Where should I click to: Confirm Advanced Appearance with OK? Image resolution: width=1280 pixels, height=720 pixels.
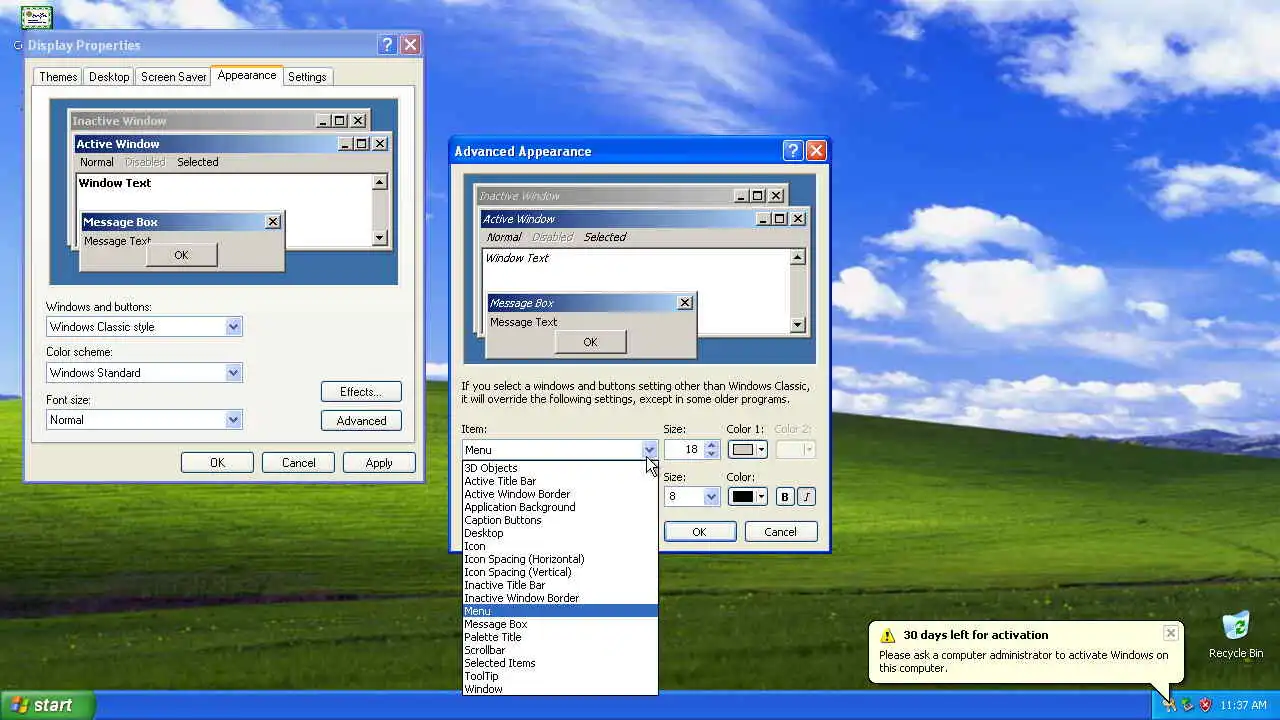tap(699, 532)
